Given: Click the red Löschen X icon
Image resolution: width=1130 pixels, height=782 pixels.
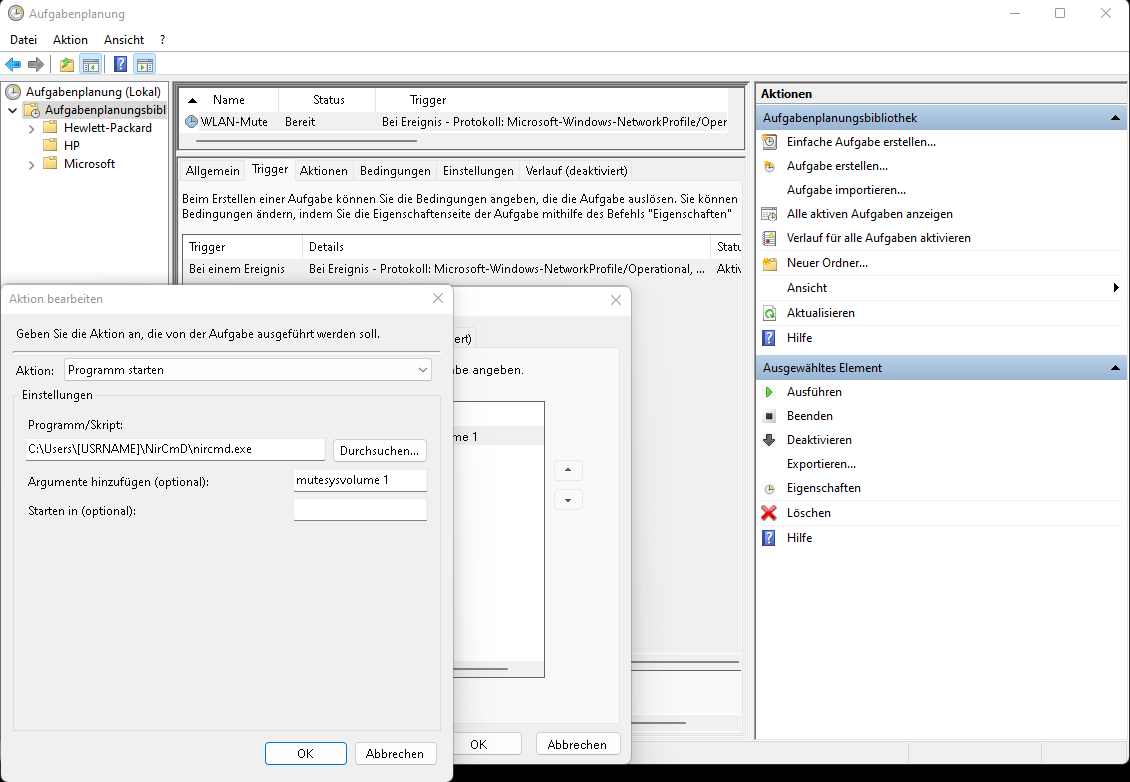Looking at the screenshot, I should [769, 513].
